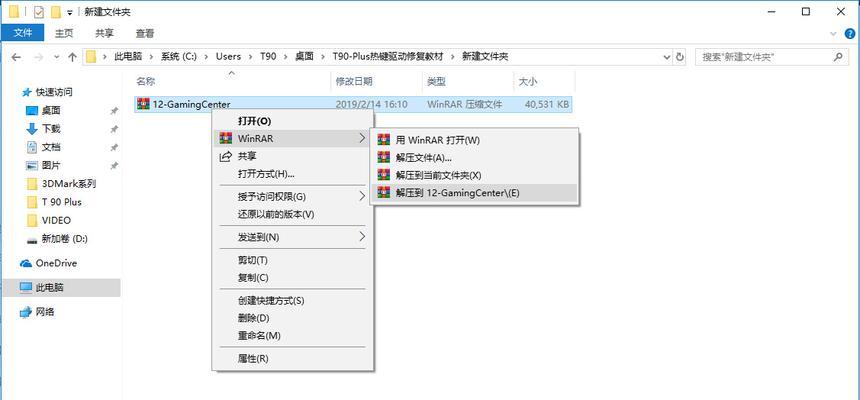The width and height of the screenshot is (860, 400).
Task: Click the WinRAR icon beside 解压文件(A)...
Action: point(384,157)
